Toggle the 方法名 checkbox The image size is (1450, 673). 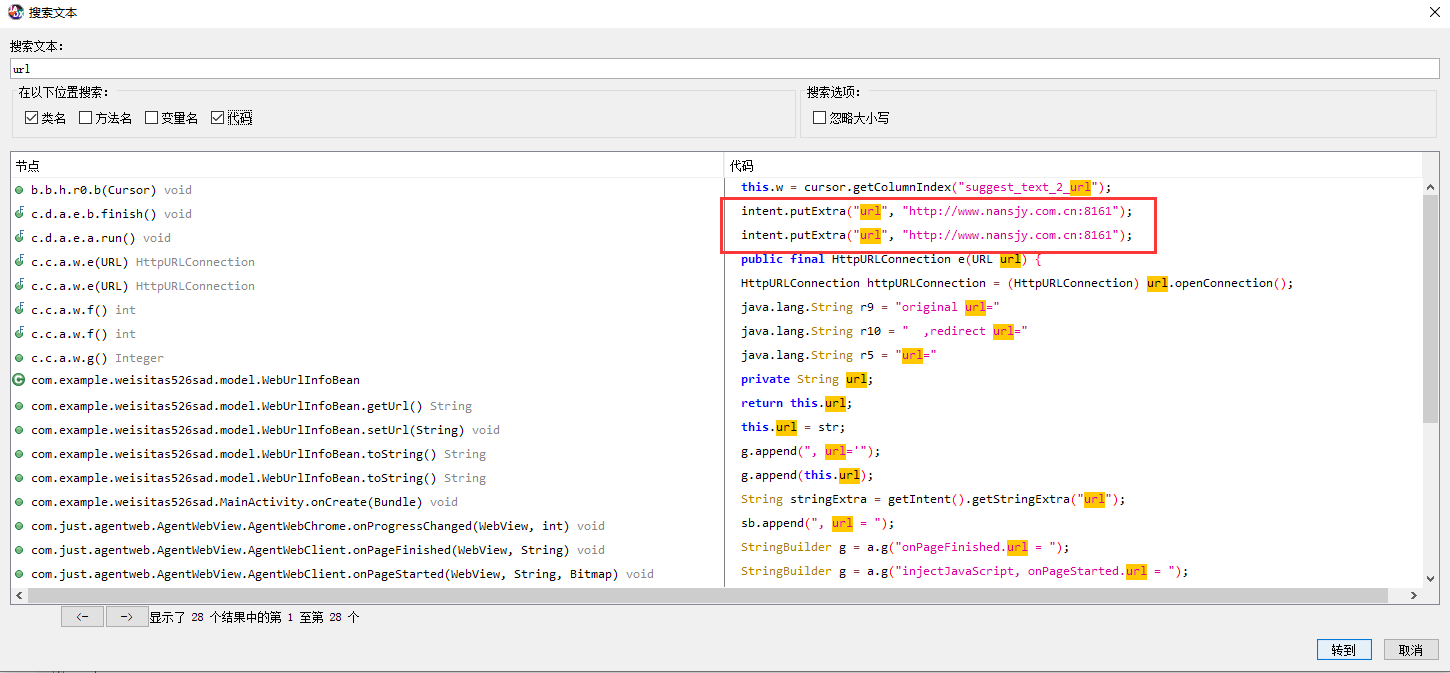[x=86, y=118]
